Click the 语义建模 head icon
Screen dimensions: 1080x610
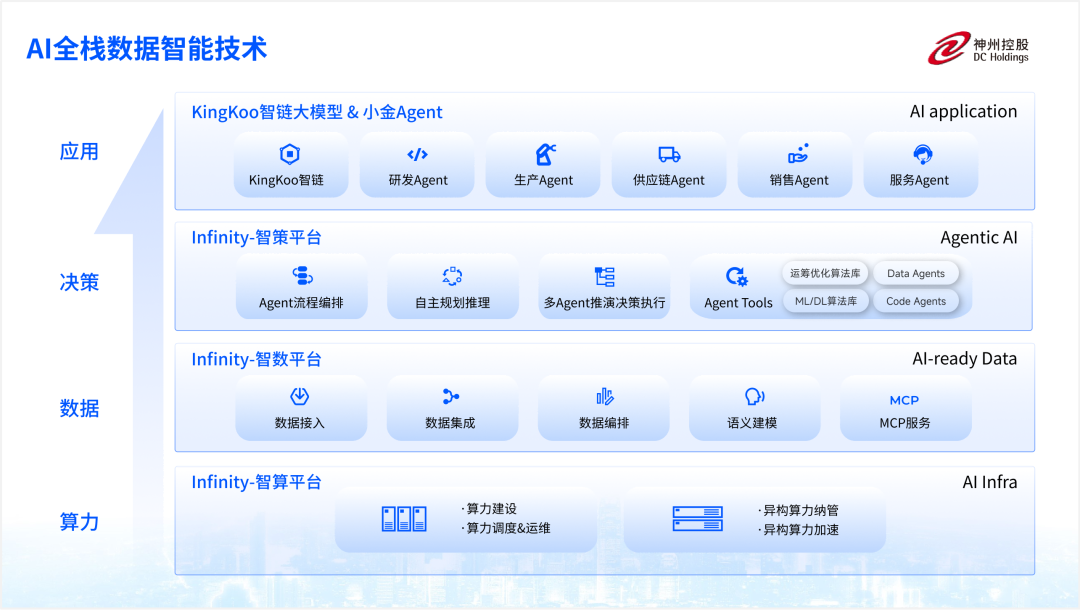[x=754, y=397]
